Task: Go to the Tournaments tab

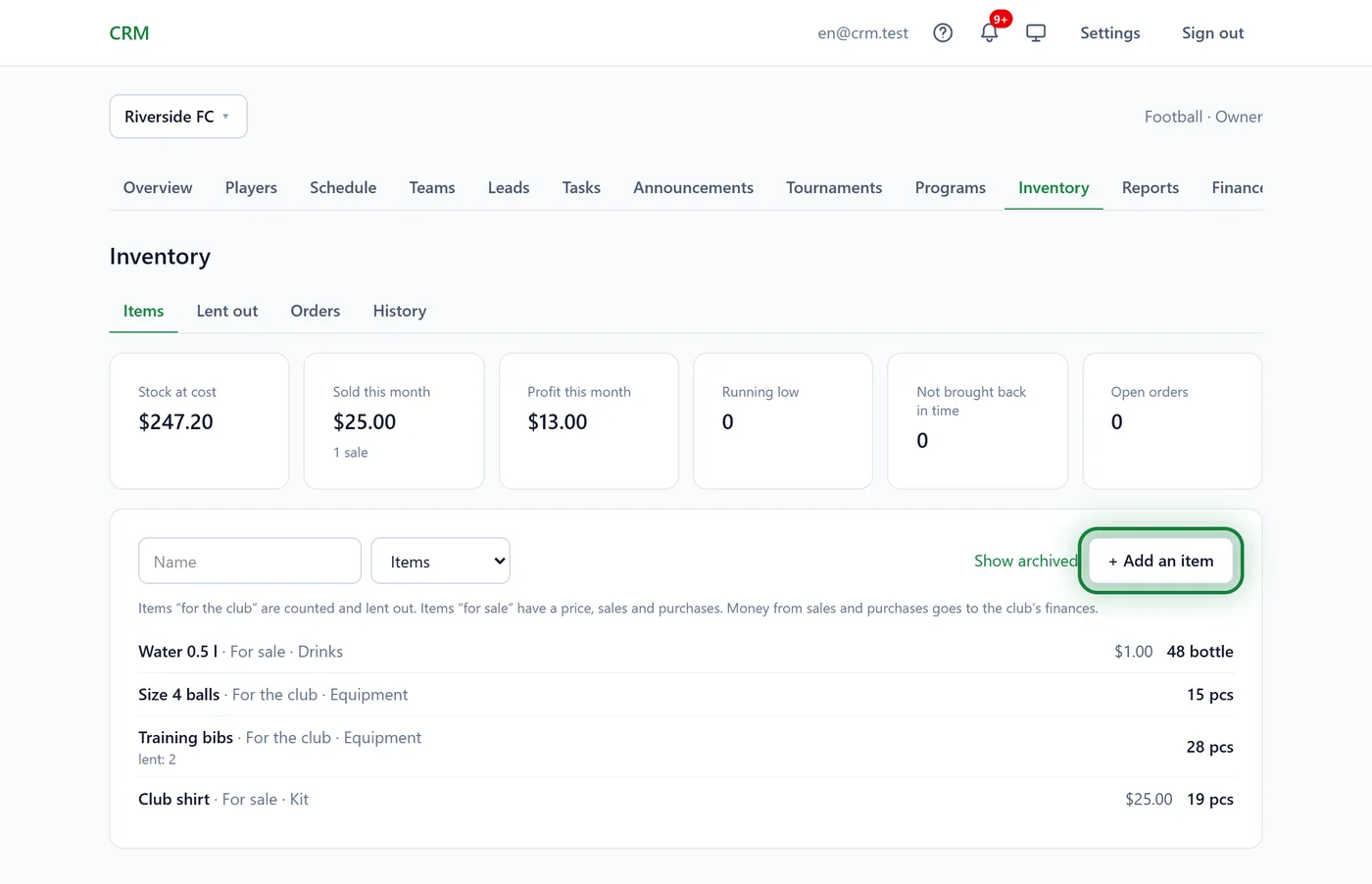Action: click(x=834, y=187)
